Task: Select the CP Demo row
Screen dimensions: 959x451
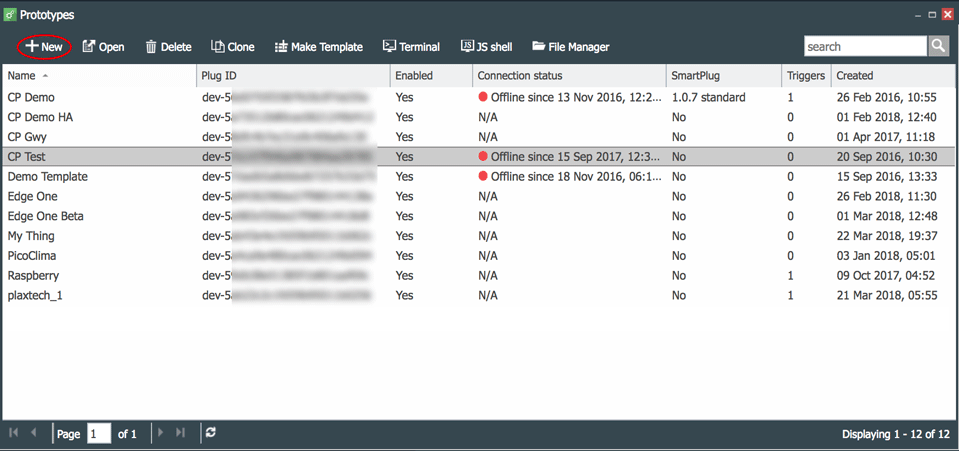Action: coord(479,97)
